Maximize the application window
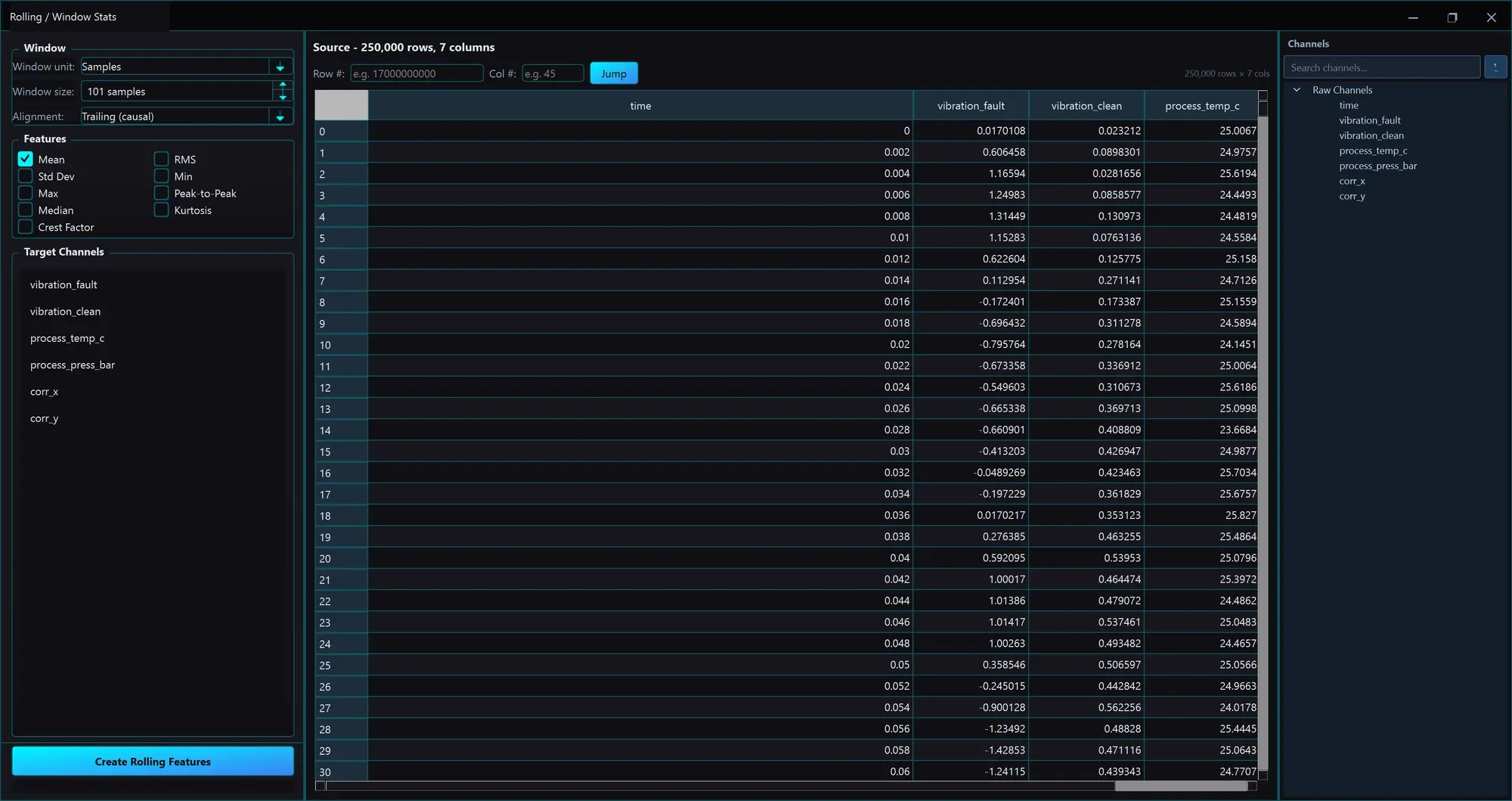Screen dimensions: 1512x801 click(1452, 17)
